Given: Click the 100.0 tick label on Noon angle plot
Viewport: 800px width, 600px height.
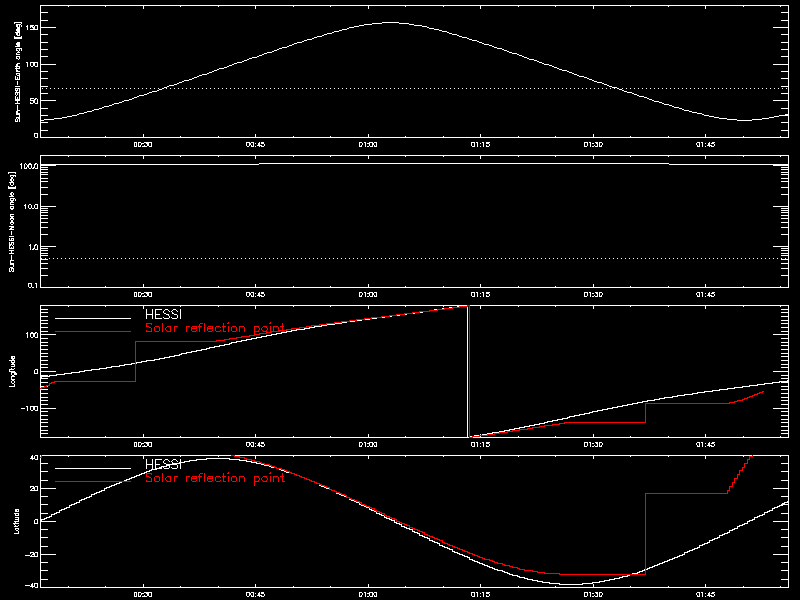Looking at the screenshot, I should (x=29, y=166).
